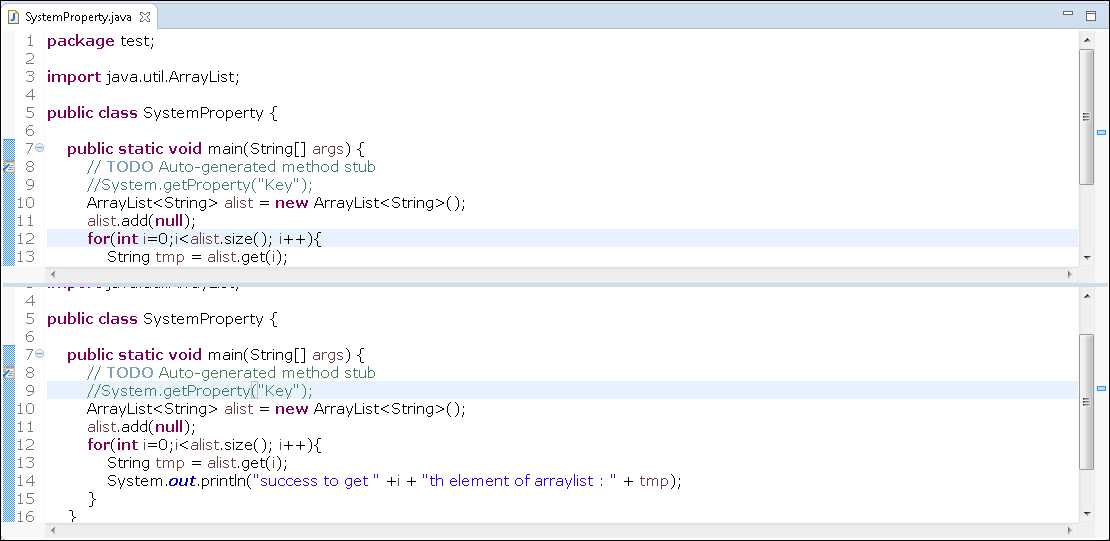Click the Java file icon on the SystemProperty.java tab
Image resolution: width=1110 pixels, height=541 pixels.
pos(13,17)
